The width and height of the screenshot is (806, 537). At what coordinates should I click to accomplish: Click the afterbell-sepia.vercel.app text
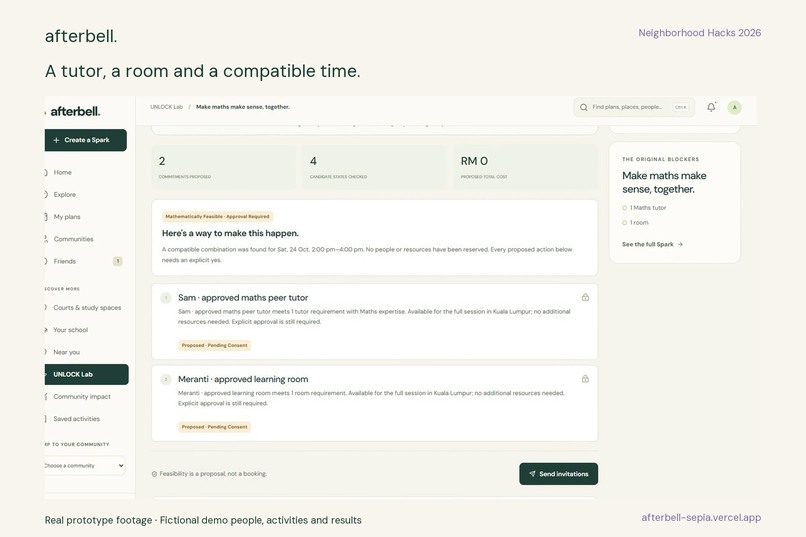click(701, 517)
